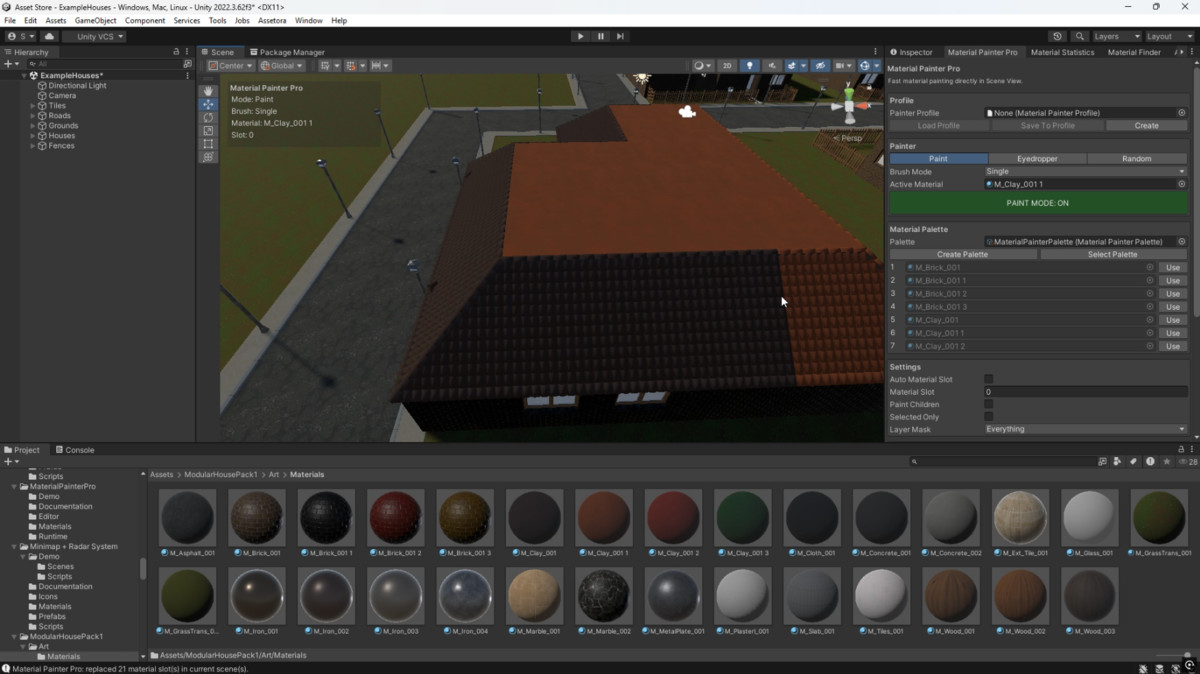Viewport: 1200px width, 674px height.
Task: Open the Assets menu
Action: click(56, 20)
